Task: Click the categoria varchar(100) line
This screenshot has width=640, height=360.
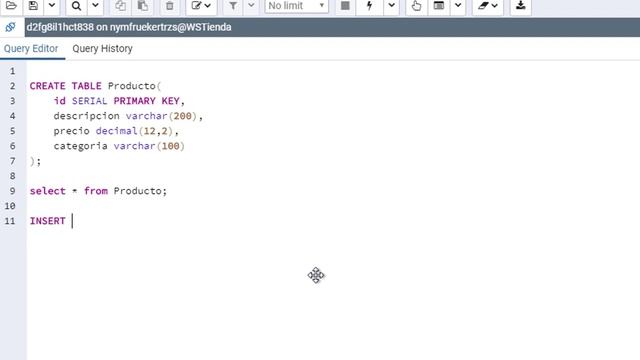Action: 119,146
